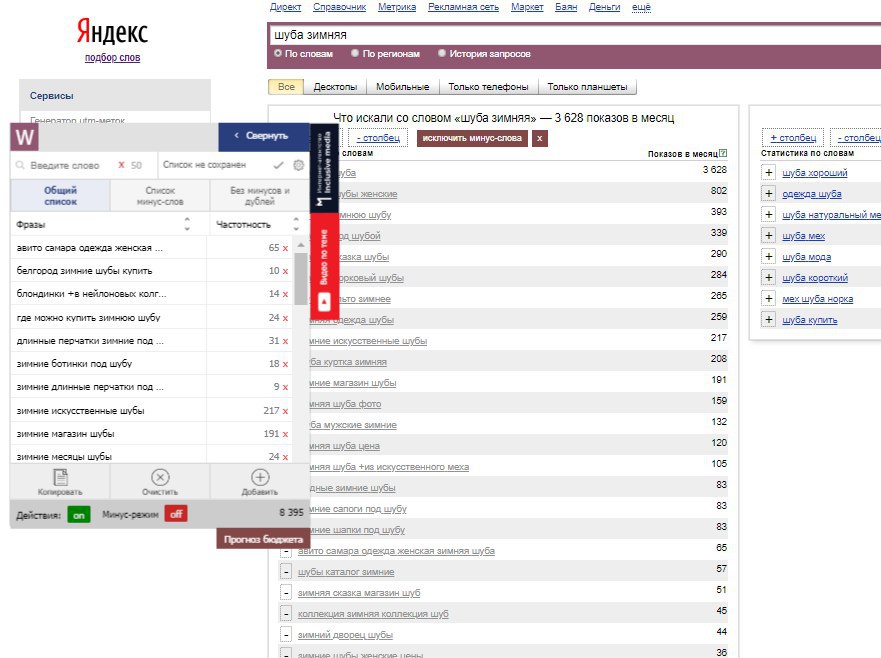Add 'шуба мода' with plus icon
This screenshot has height=658, width=881.
point(769,257)
